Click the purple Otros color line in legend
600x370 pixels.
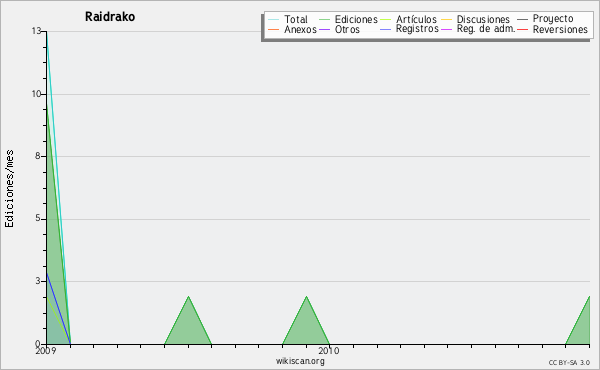tap(324, 29)
